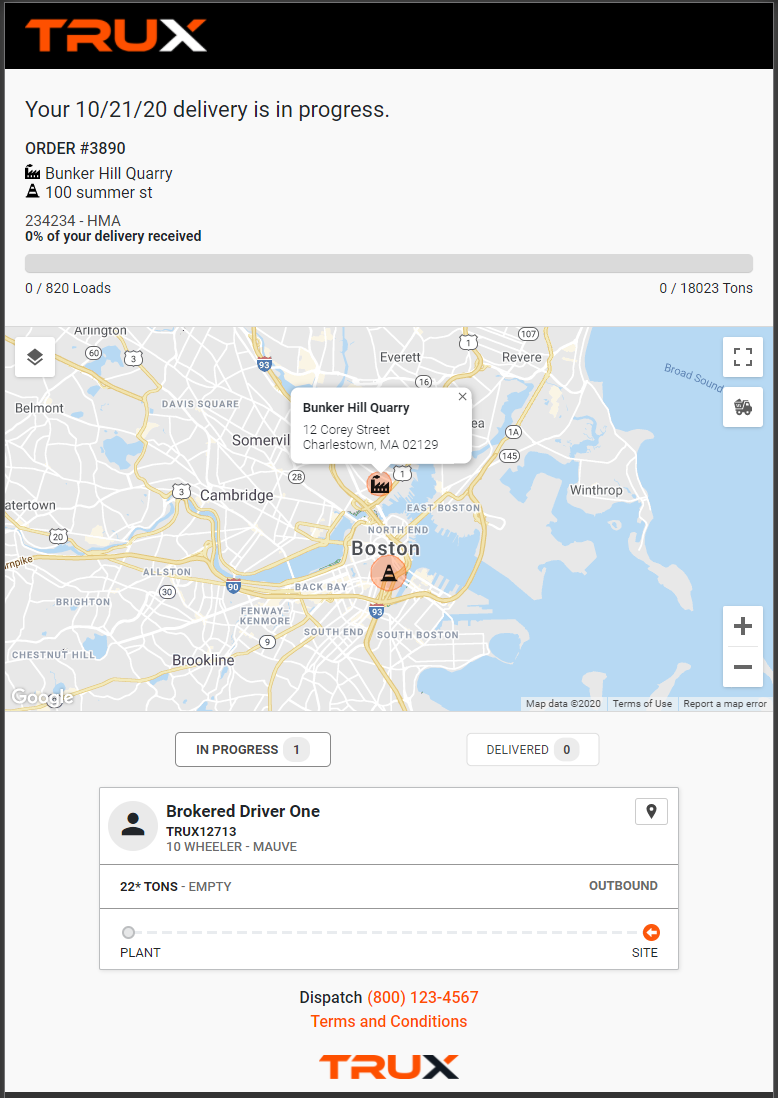Click the Winthrop label on map
Viewport: 778px width, 1098px height.
596,490
